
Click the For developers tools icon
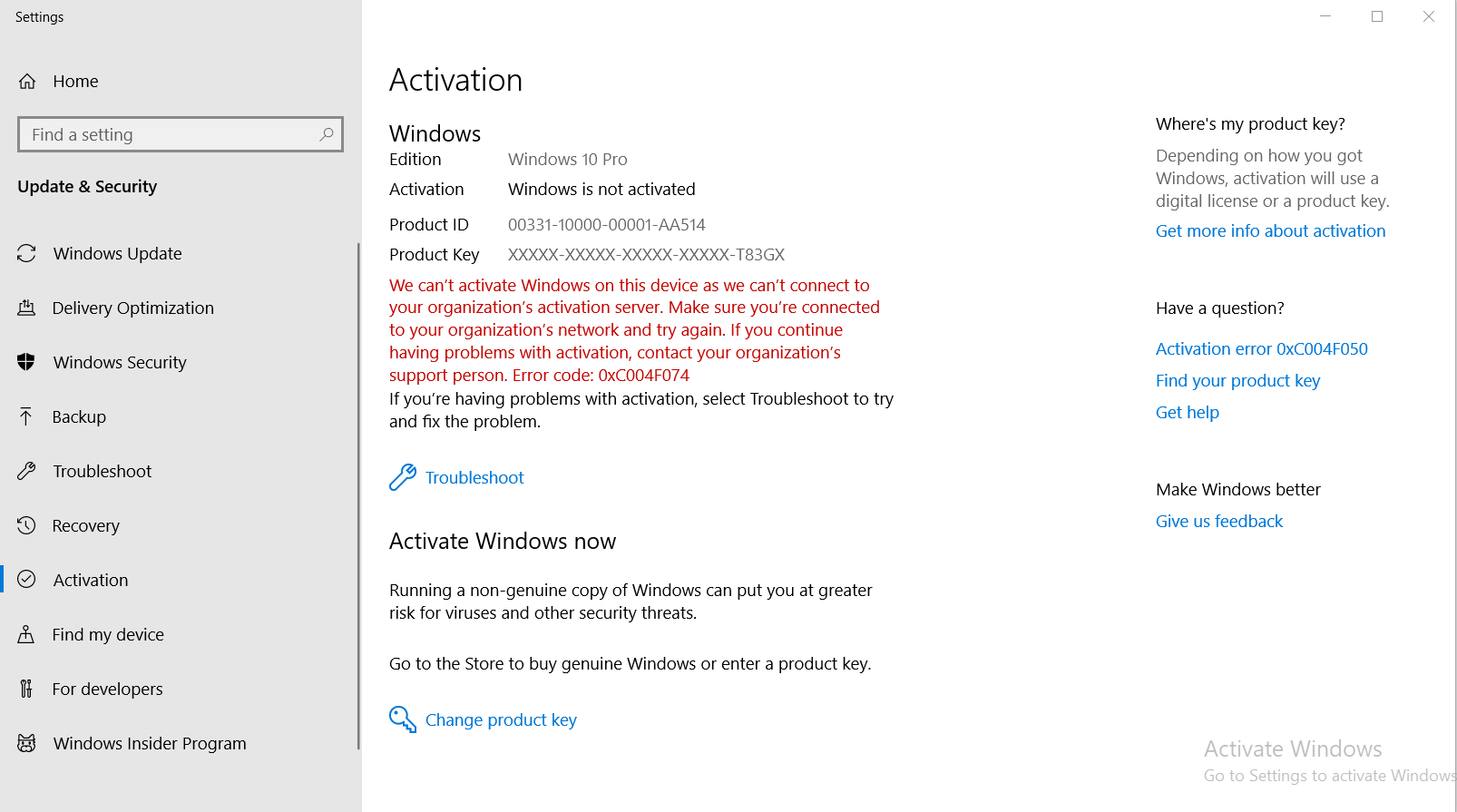pos(27,689)
